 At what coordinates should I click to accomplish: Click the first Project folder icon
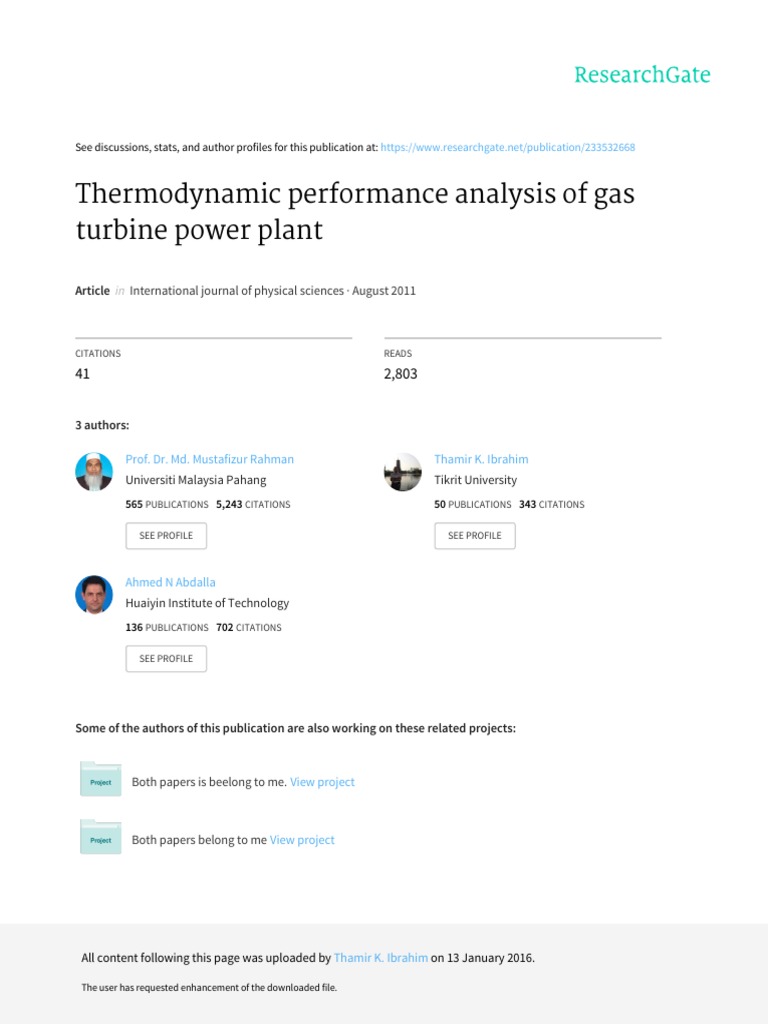point(100,780)
